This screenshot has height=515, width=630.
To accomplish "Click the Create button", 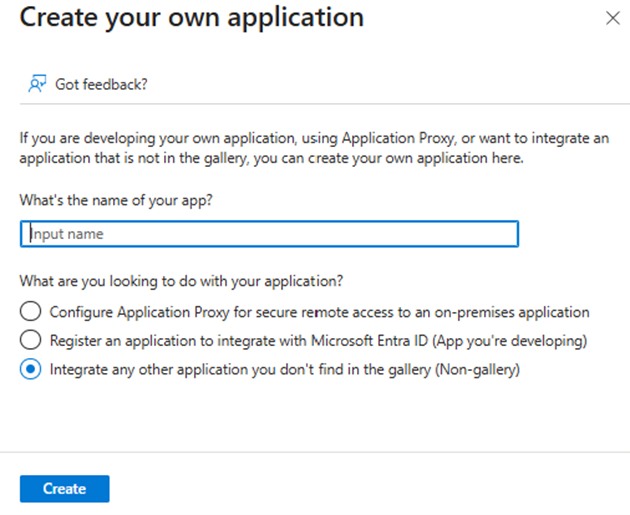I will tap(65, 488).
